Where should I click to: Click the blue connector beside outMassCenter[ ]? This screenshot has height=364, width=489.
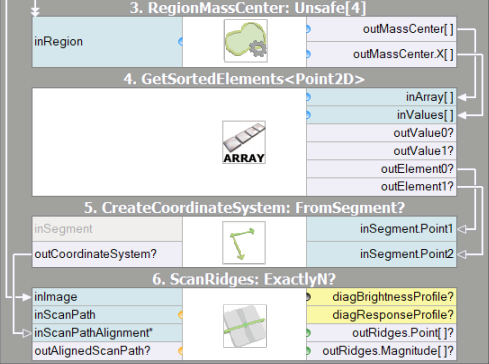click(x=308, y=29)
